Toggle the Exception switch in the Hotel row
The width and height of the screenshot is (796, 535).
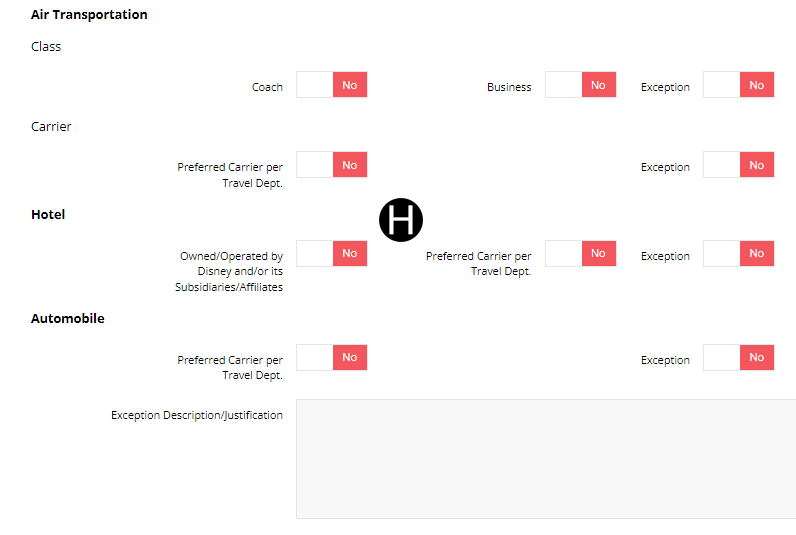click(x=738, y=254)
